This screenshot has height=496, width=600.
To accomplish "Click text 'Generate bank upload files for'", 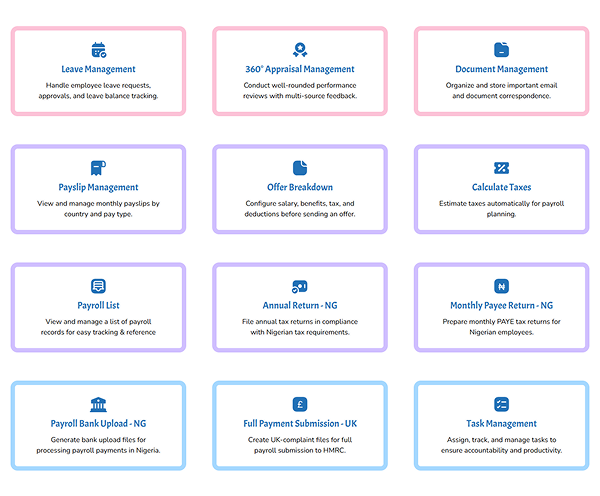I will [x=98, y=440].
